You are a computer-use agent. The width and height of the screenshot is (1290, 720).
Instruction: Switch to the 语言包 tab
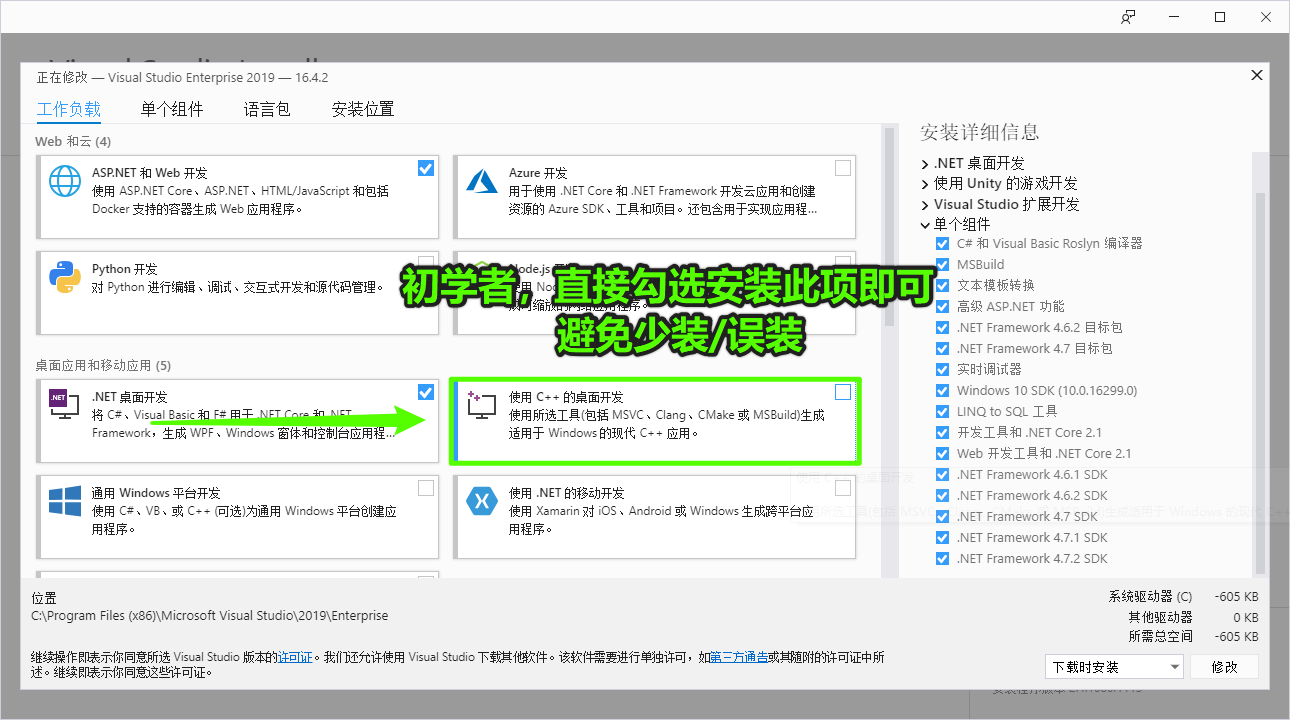click(267, 110)
